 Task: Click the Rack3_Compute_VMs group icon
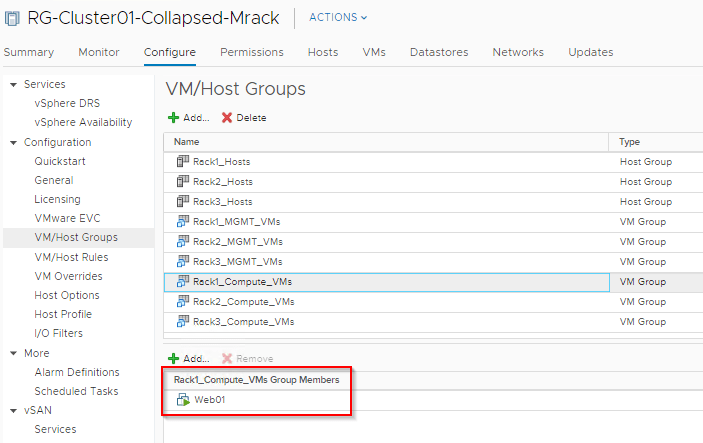(182, 321)
